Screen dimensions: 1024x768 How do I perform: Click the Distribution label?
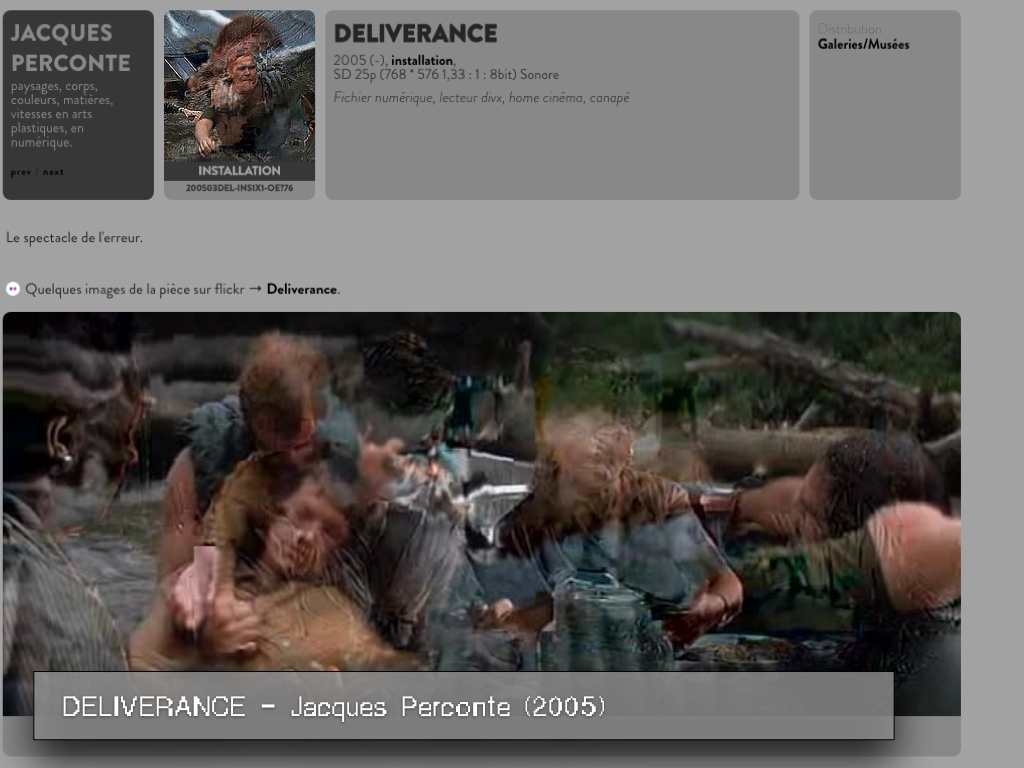[850, 29]
